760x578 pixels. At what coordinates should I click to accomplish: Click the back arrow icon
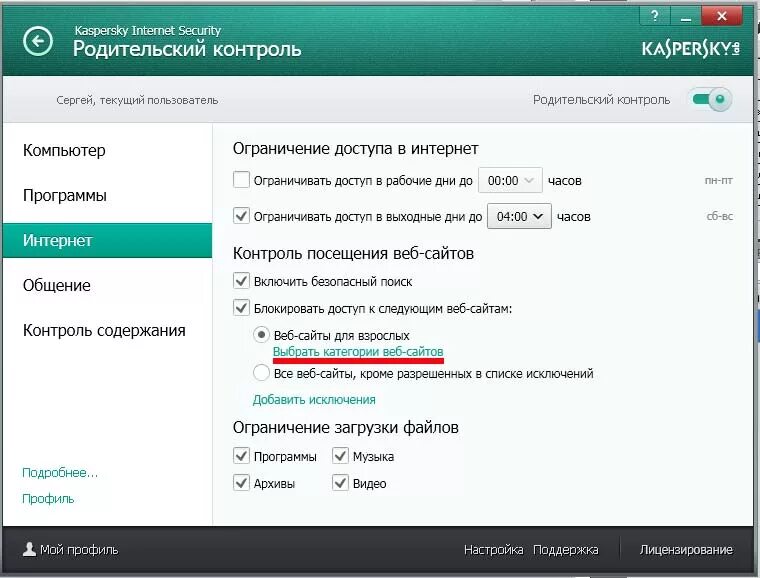point(38,41)
